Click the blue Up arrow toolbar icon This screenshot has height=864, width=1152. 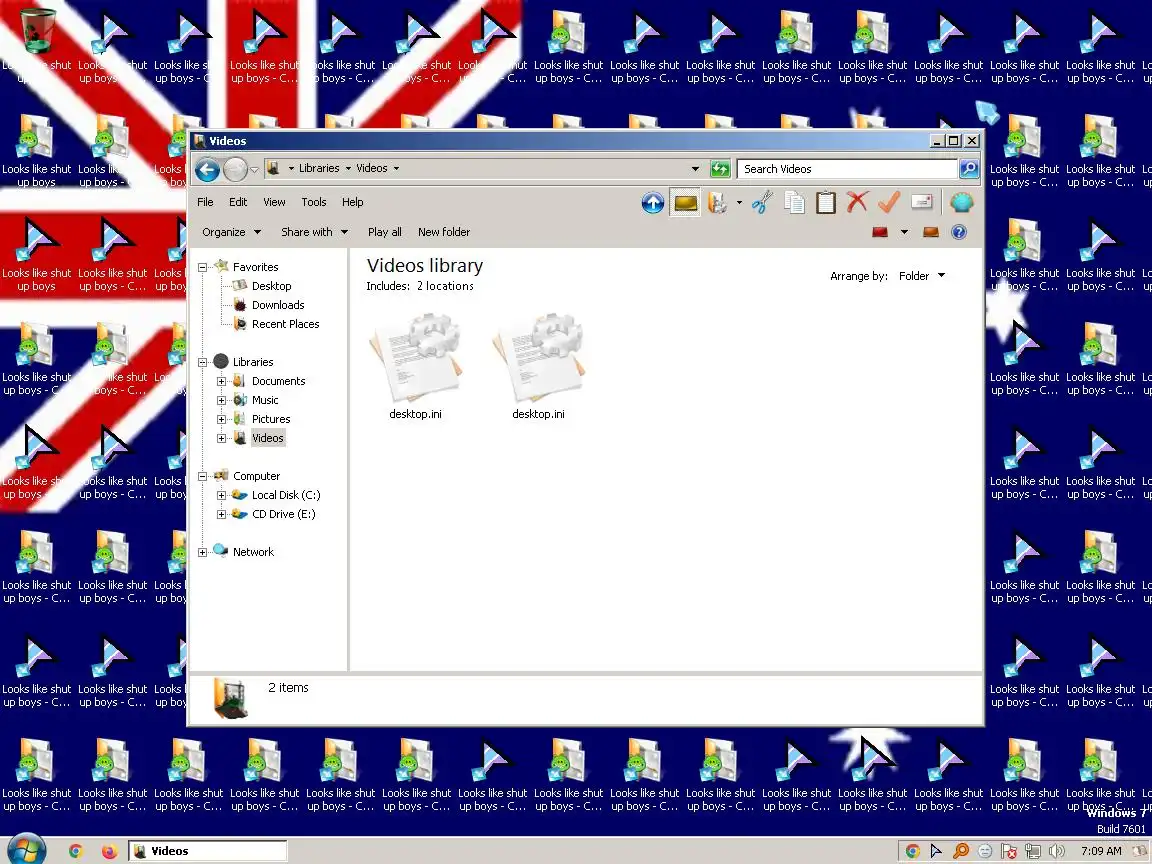point(652,202)
